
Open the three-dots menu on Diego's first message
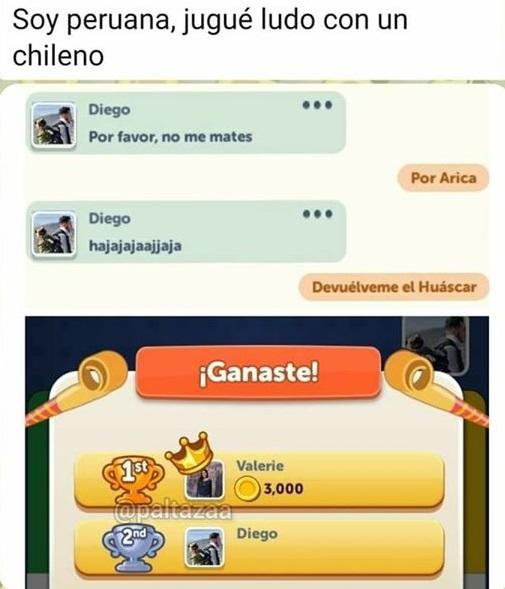[x=318, y=105]
